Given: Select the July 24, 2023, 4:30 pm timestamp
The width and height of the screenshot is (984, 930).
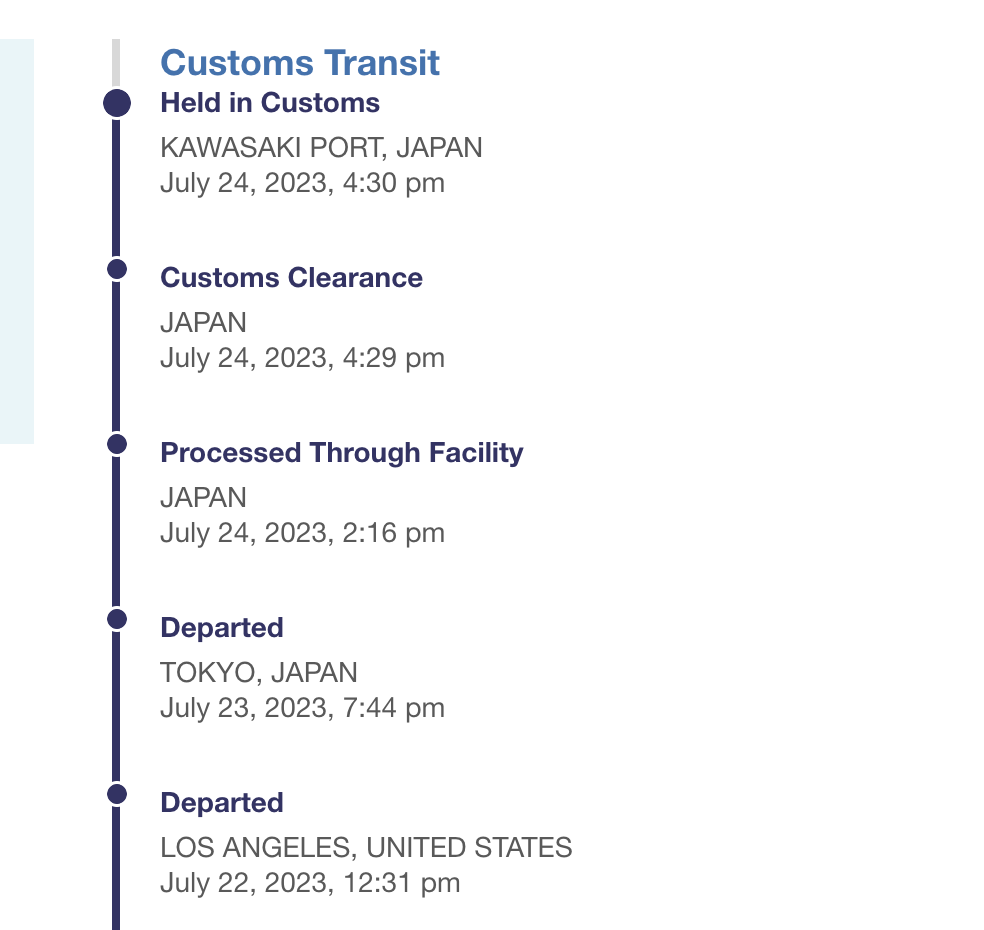Looking at the screenshot, I should 302,183.
